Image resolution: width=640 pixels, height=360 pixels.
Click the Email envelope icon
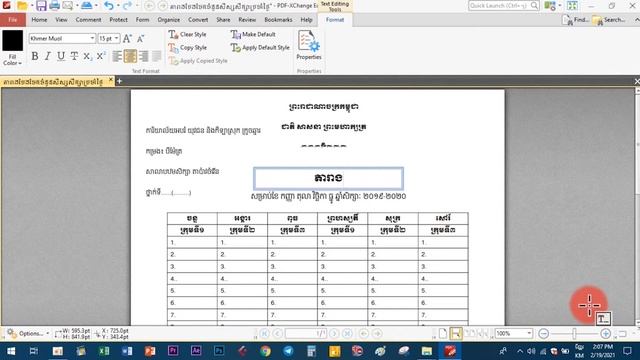coord(68,6)
